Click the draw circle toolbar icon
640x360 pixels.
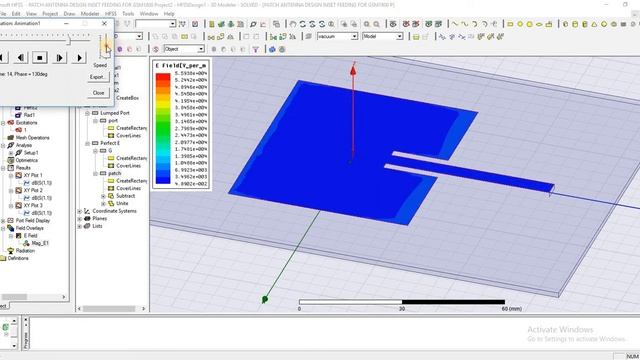click(x=520, y=24)
